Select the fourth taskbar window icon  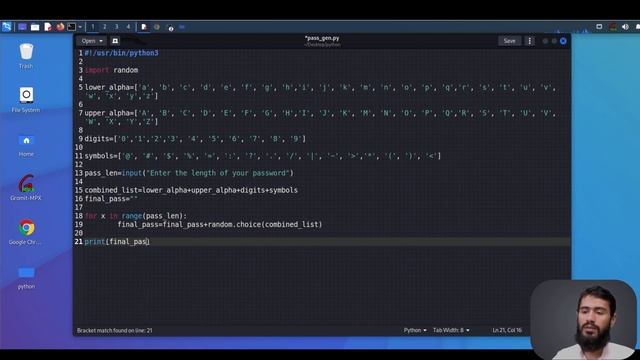(182, 27)
